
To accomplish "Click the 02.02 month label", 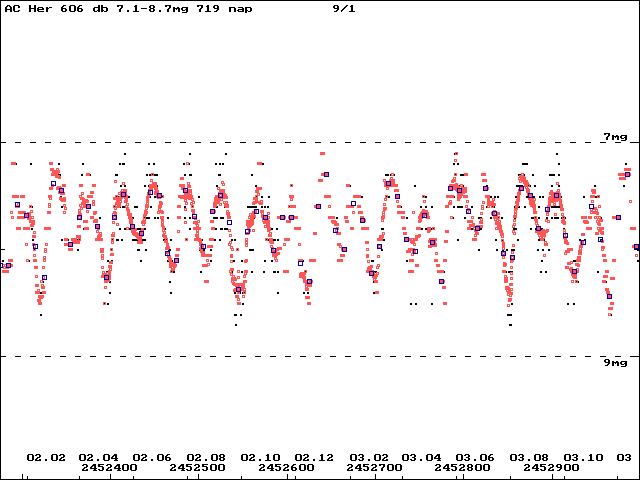I will pyautogui.click(x=46, y=458).
